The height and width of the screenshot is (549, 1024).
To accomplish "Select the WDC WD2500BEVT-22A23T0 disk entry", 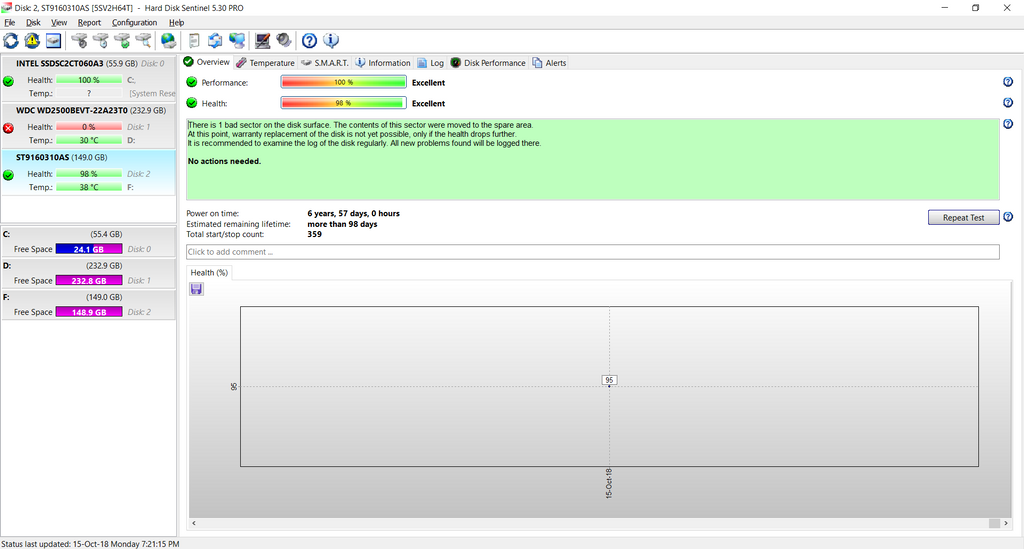I will point(88,125).
